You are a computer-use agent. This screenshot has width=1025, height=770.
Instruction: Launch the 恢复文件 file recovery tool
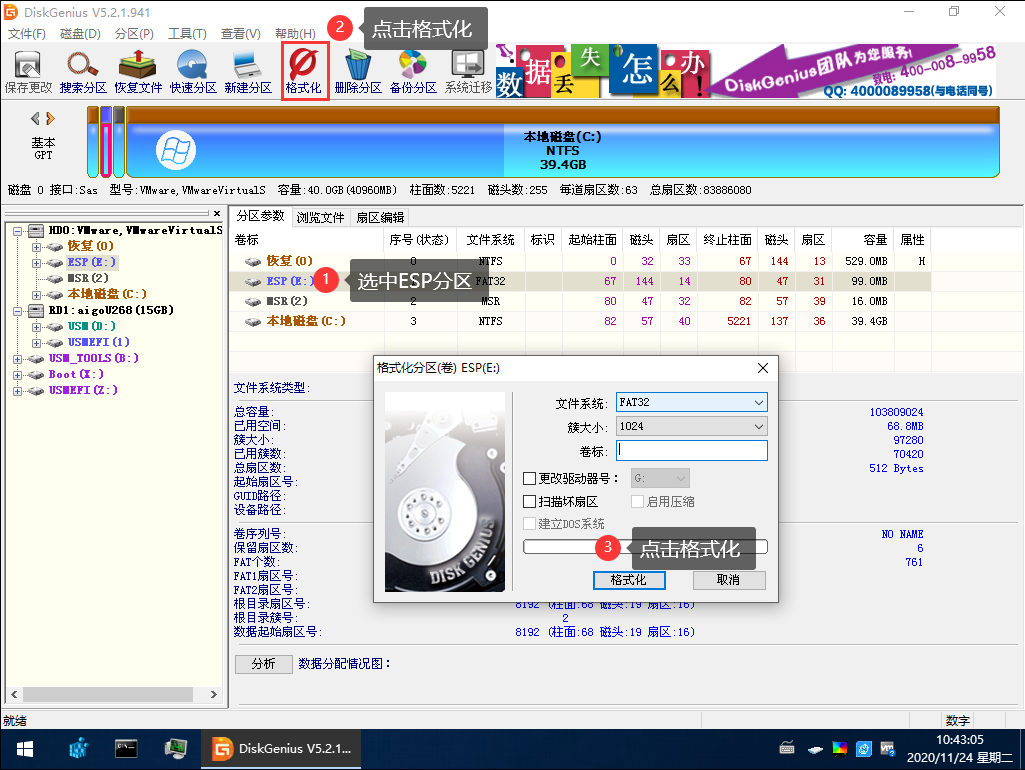[138, 72]
